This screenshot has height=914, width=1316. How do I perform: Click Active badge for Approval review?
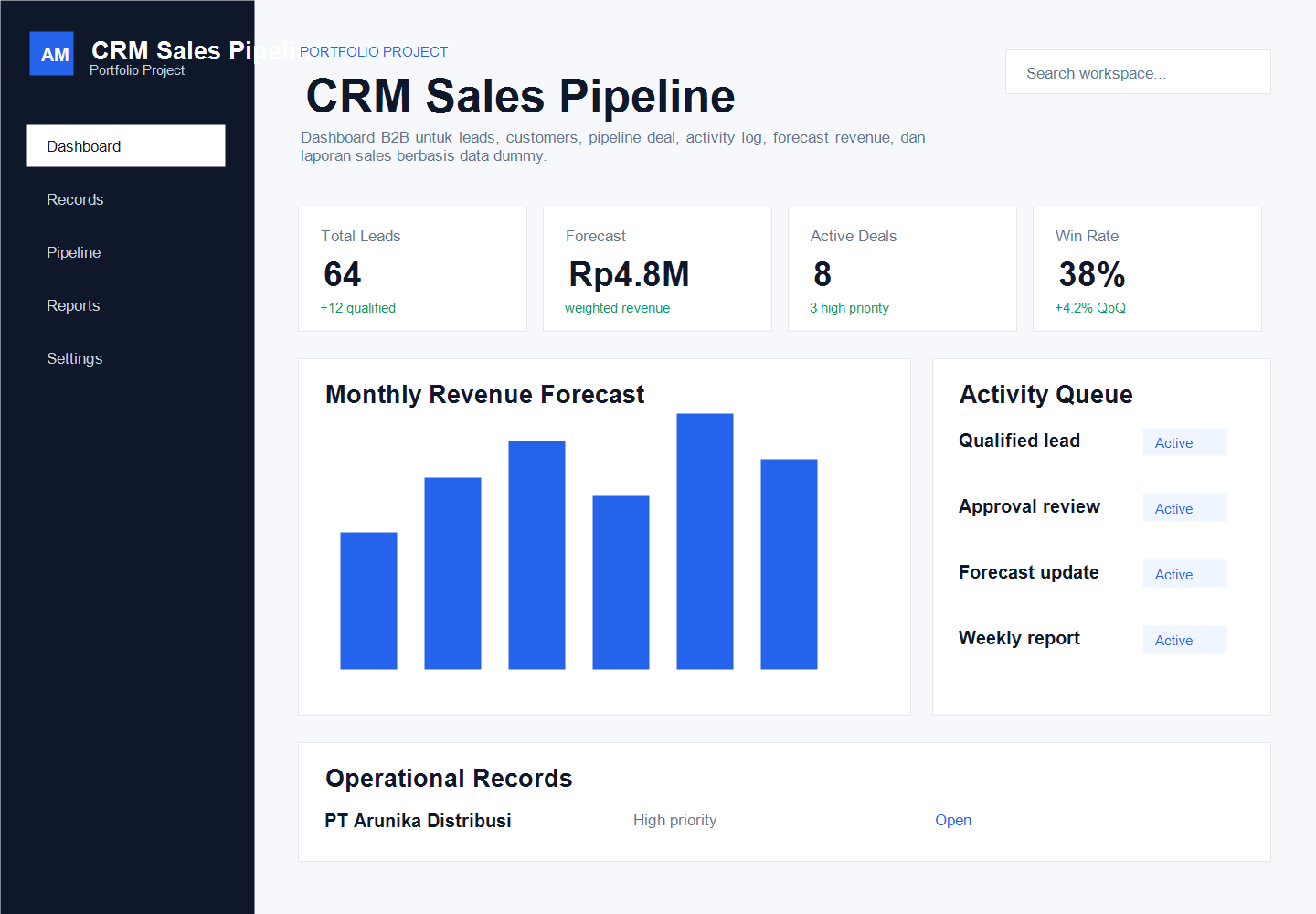pyautogui.click(x=1184, y=508)
